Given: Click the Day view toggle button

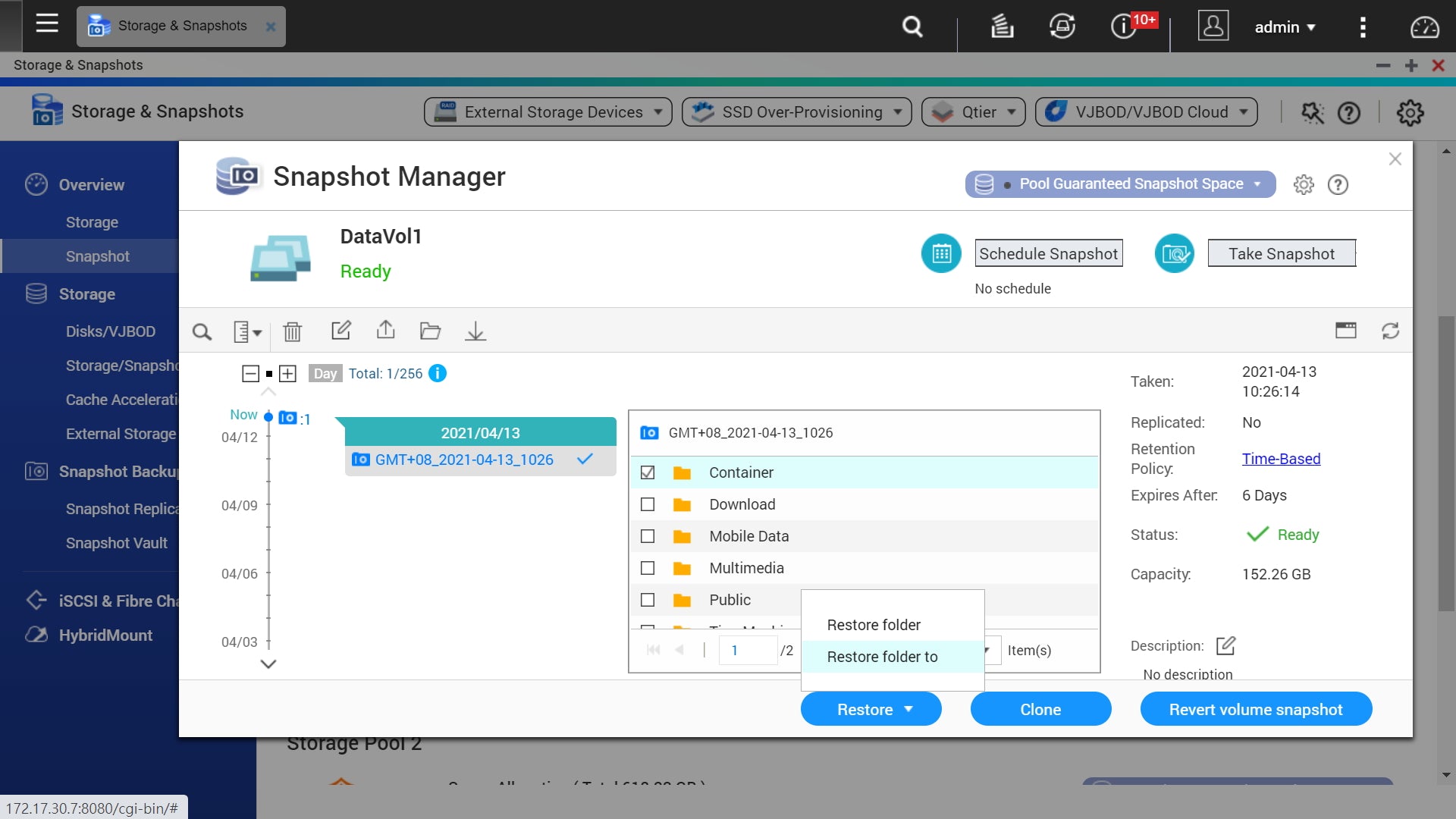Looking at the screenshot, I should point(324,373).
